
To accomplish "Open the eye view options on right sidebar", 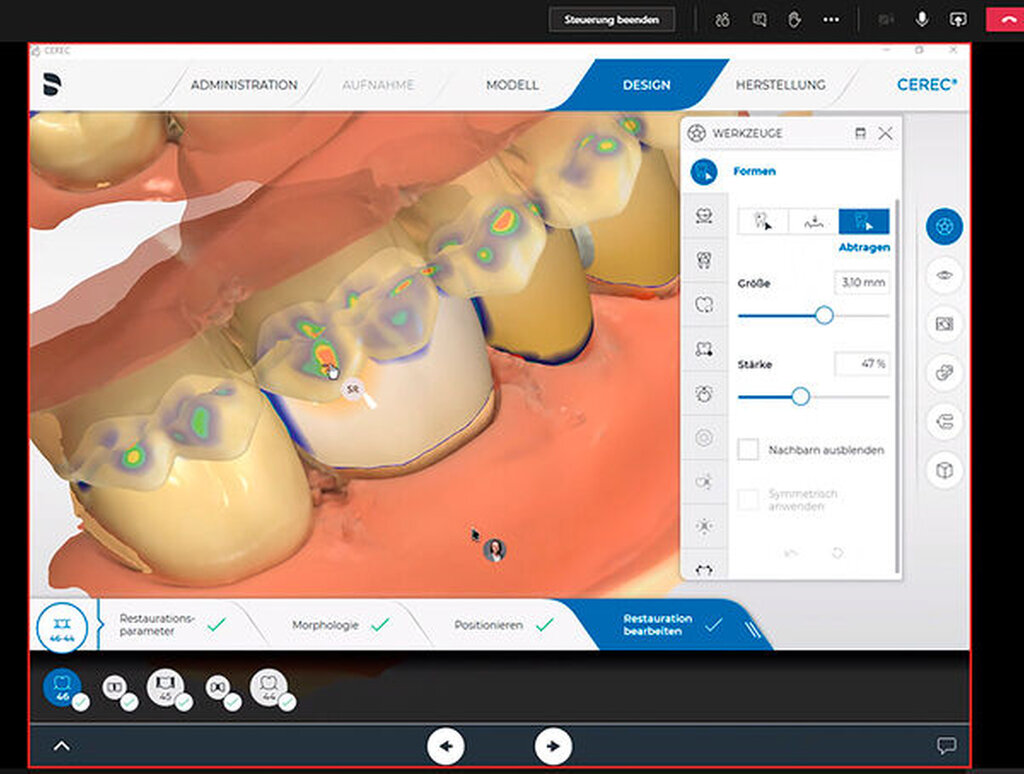I will 944,275.
